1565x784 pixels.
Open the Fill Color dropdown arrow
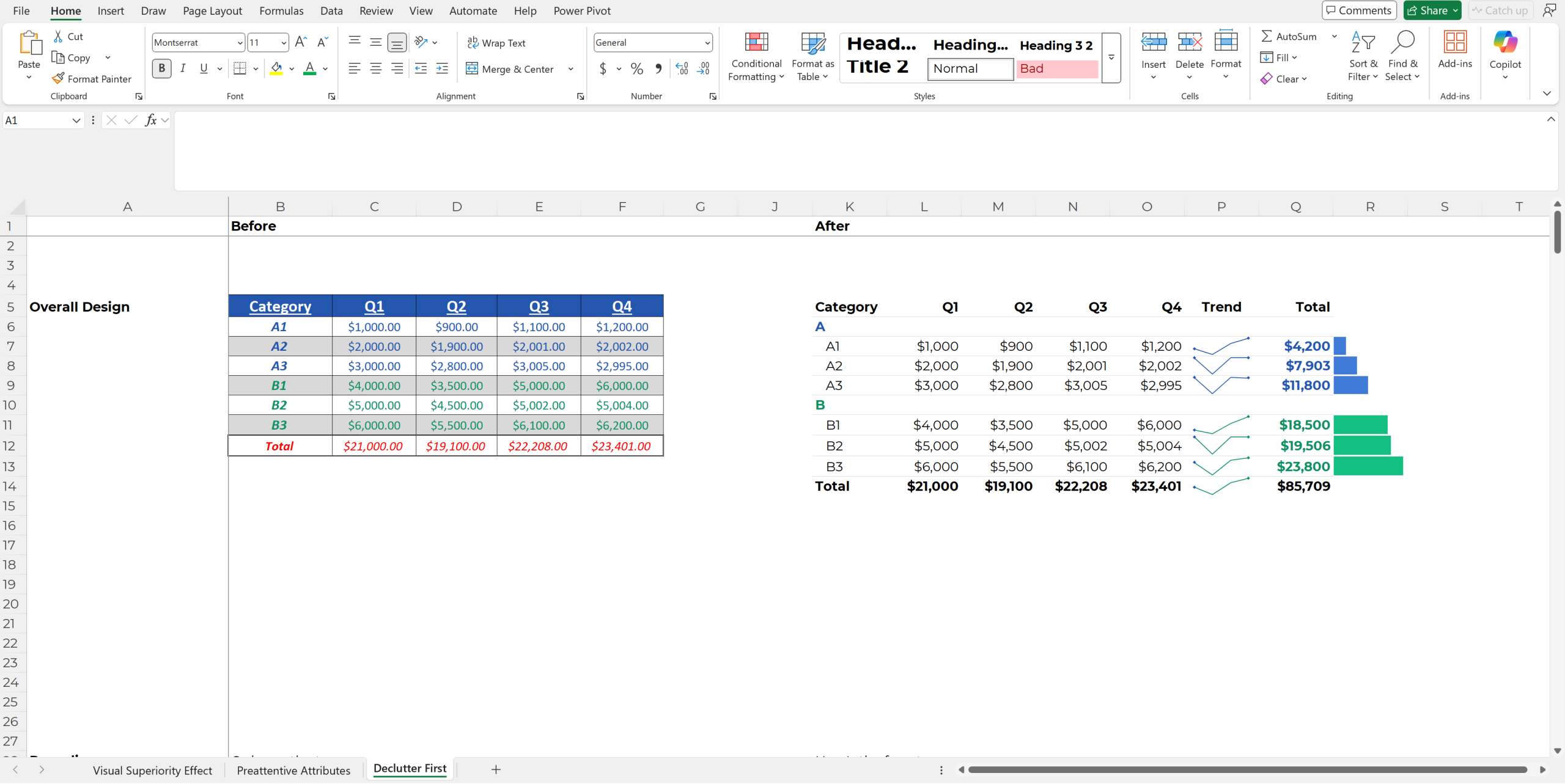tap(291, 68)
